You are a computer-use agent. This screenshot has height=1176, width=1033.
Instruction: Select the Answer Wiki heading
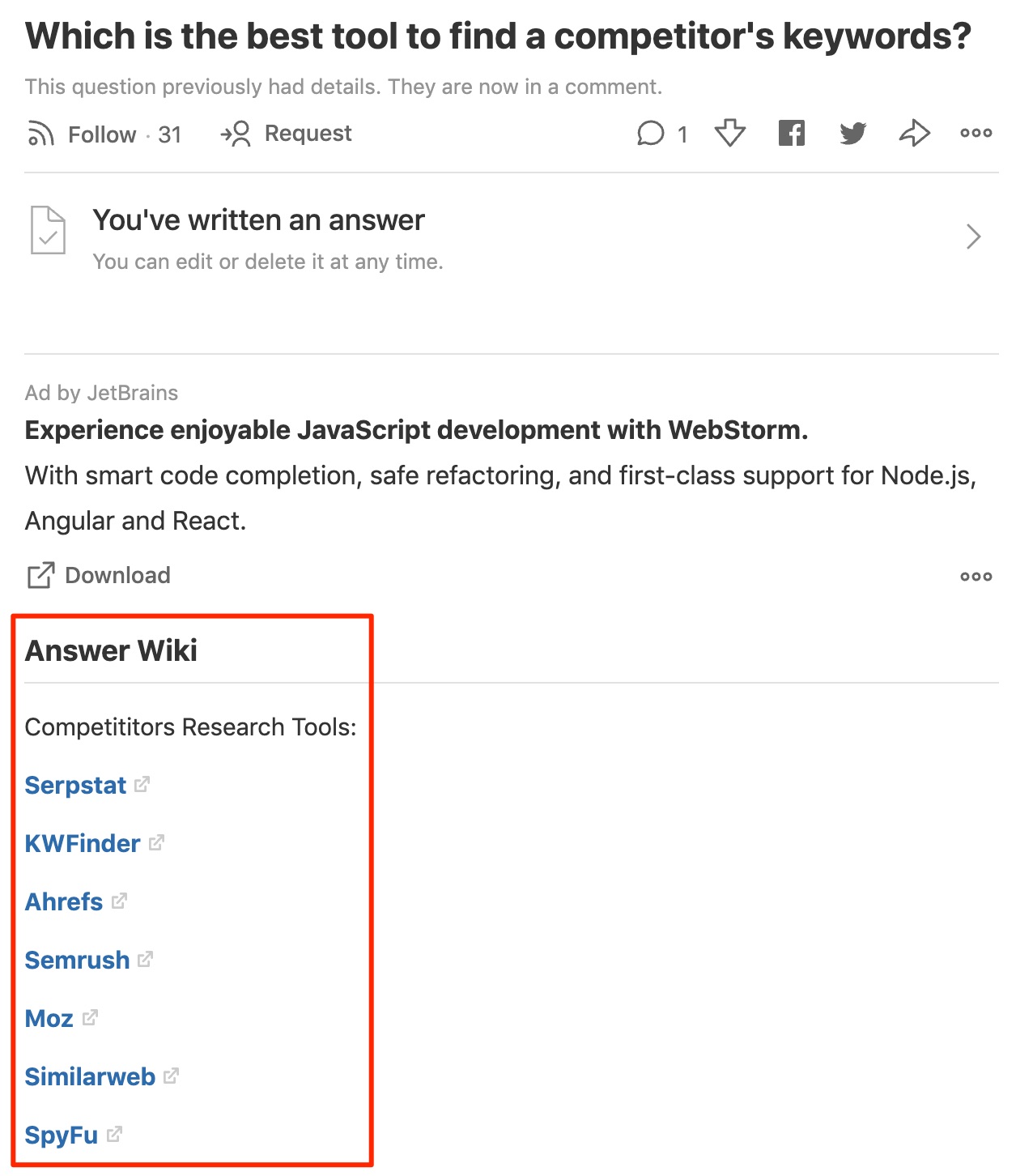point(111,650)
